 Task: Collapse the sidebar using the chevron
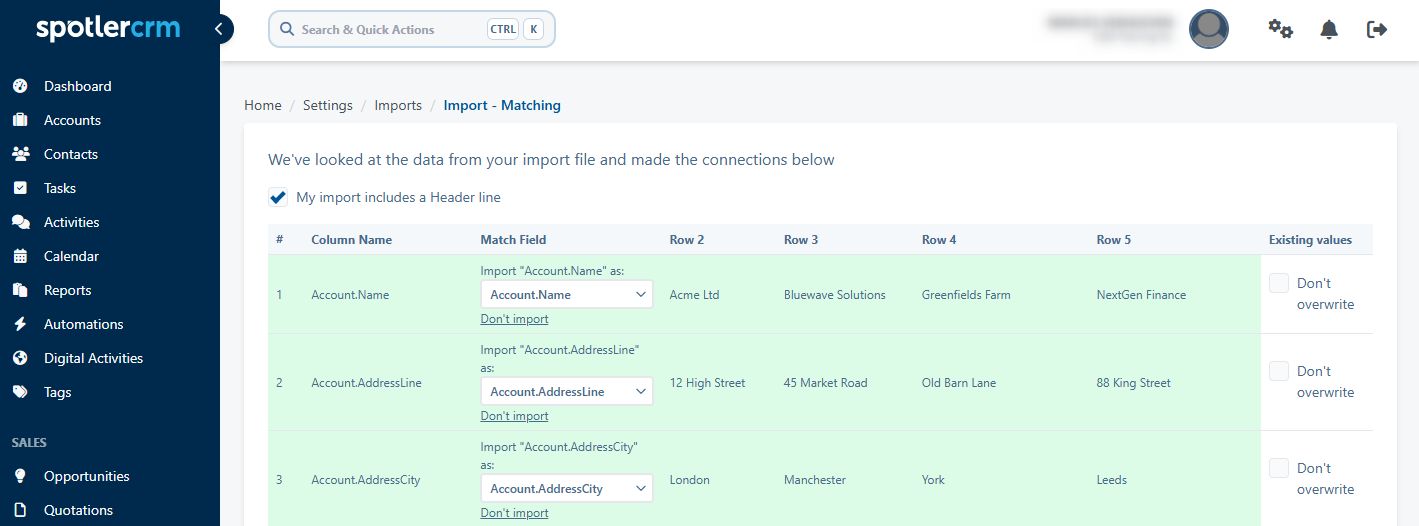pyautogui.click(x=218, y=29)
